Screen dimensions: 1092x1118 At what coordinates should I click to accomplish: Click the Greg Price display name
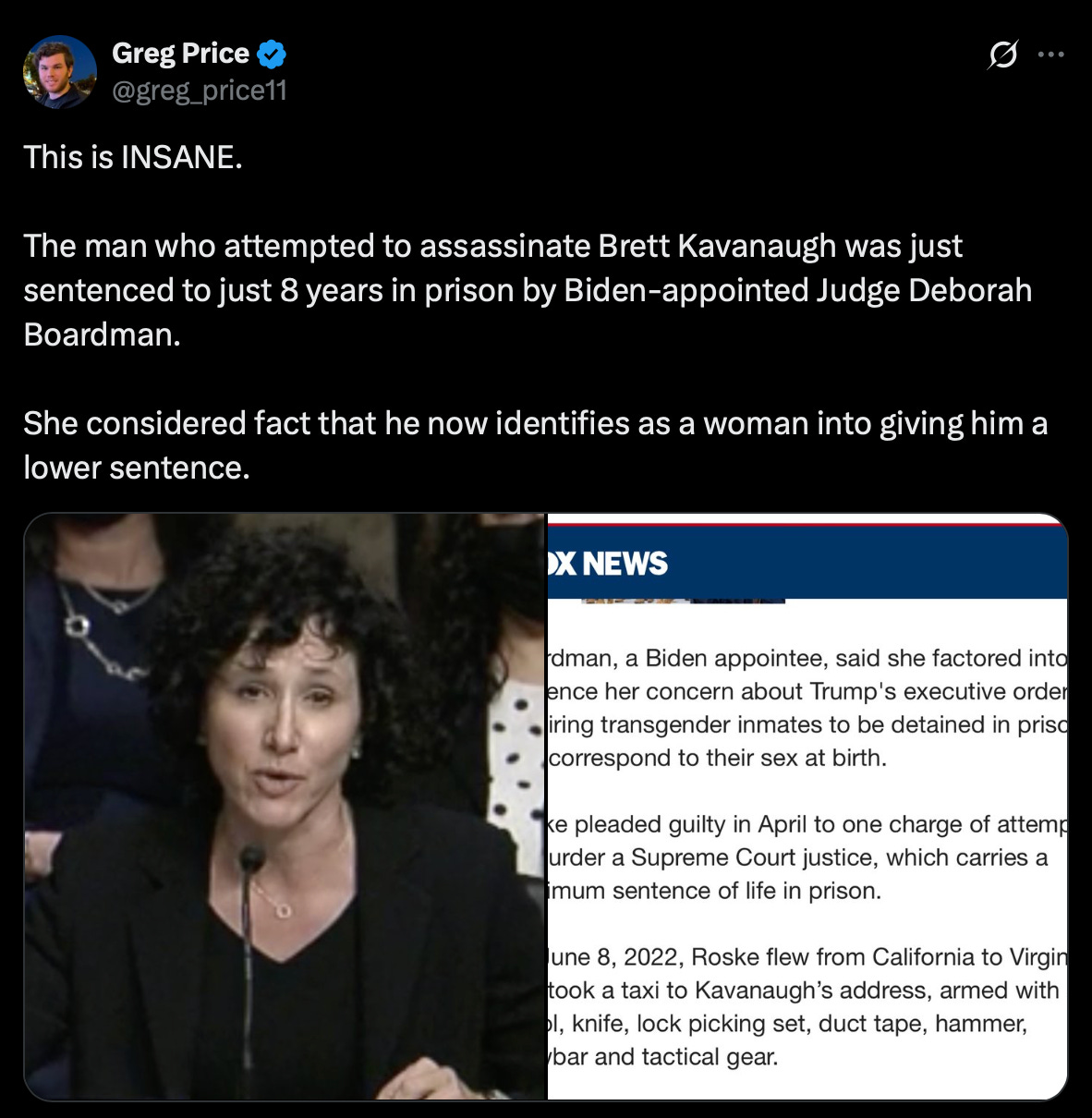pyautogui.click(x=181, y=54)
